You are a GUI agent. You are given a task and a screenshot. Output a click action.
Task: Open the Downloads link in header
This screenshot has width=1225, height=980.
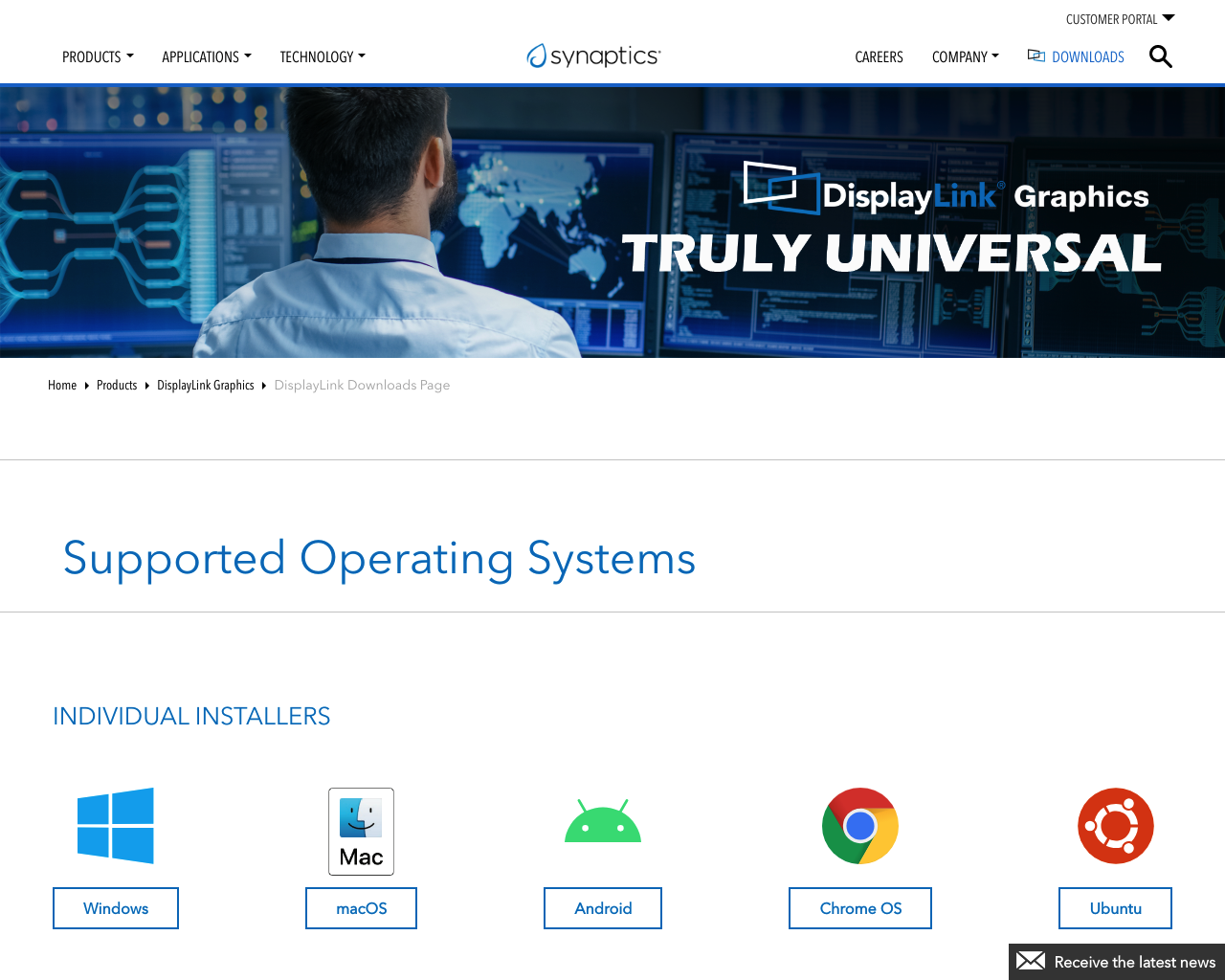point(1088,56)
